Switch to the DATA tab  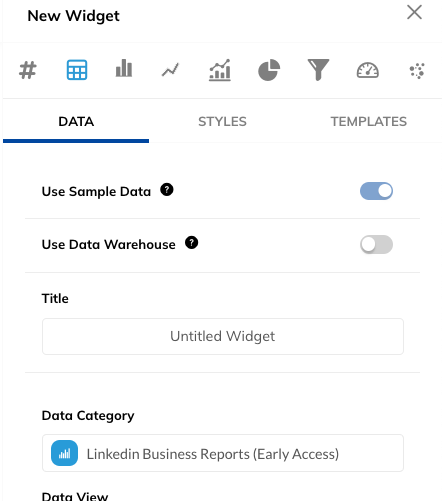pos(76,122)
